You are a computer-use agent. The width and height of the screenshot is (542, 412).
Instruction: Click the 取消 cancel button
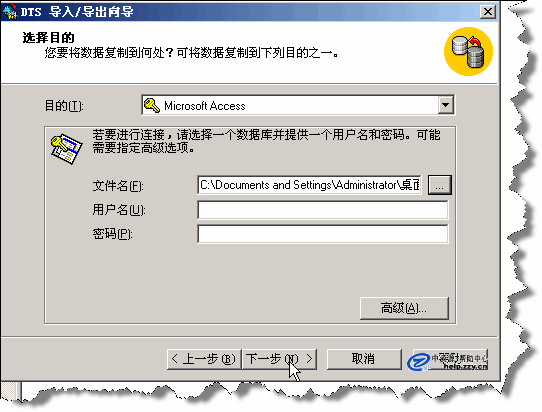364,359
